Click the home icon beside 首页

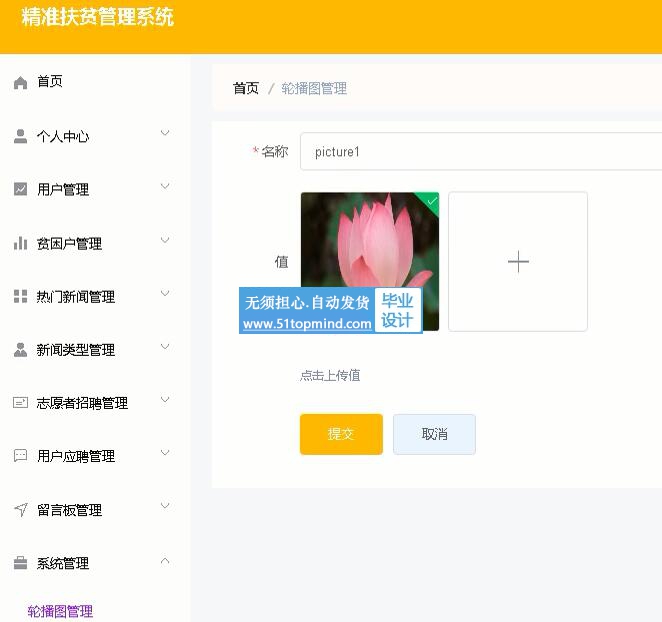tap(20, 82)
